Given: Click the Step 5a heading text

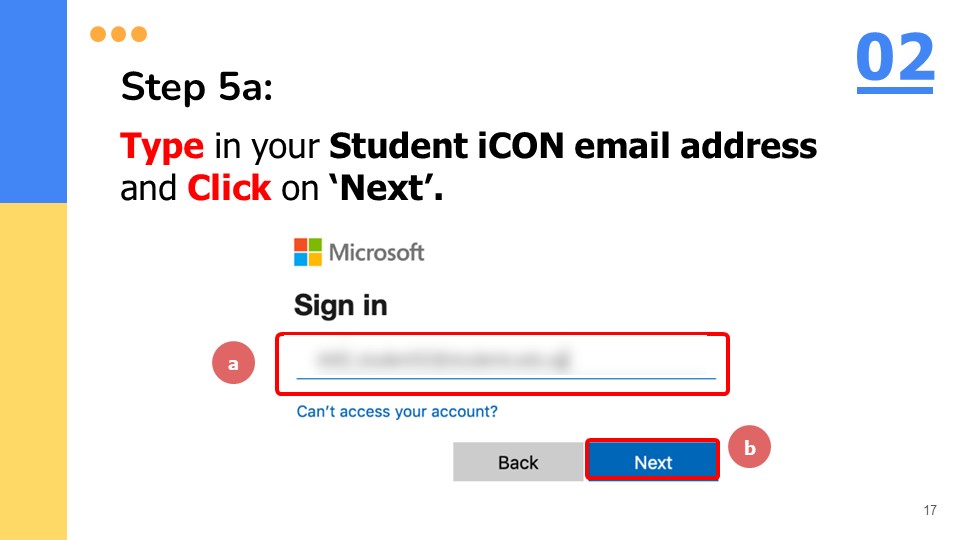Looking at the screenshot, I should [x=197, y=87].
